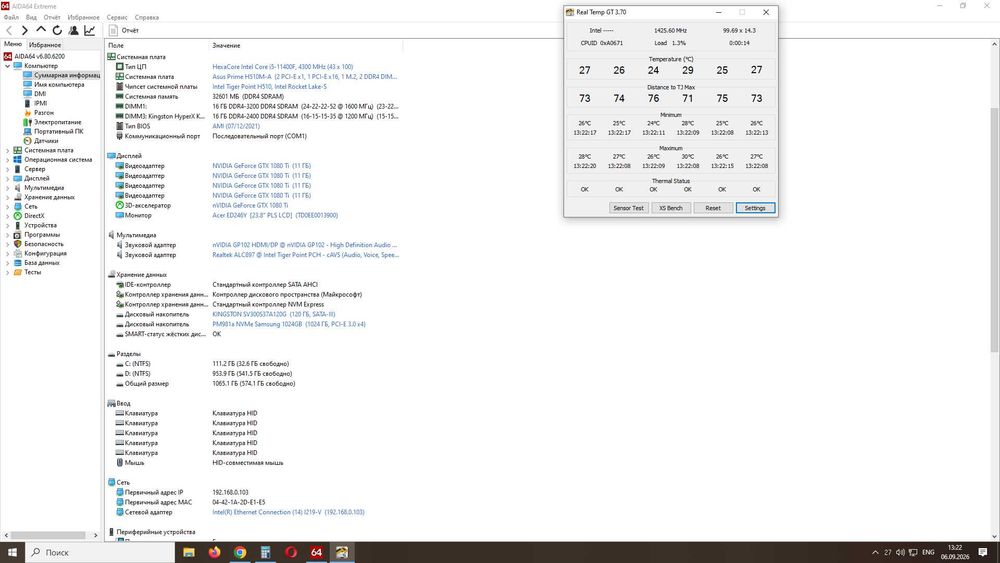Click Reset in Real Temp
1000x563 pixels.
[713, 208]
